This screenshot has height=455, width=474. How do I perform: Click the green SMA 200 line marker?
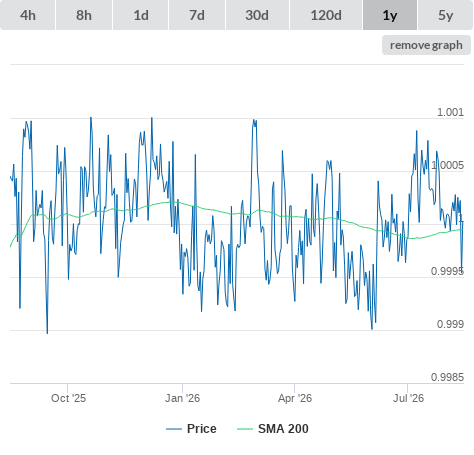tap(245, 429)
